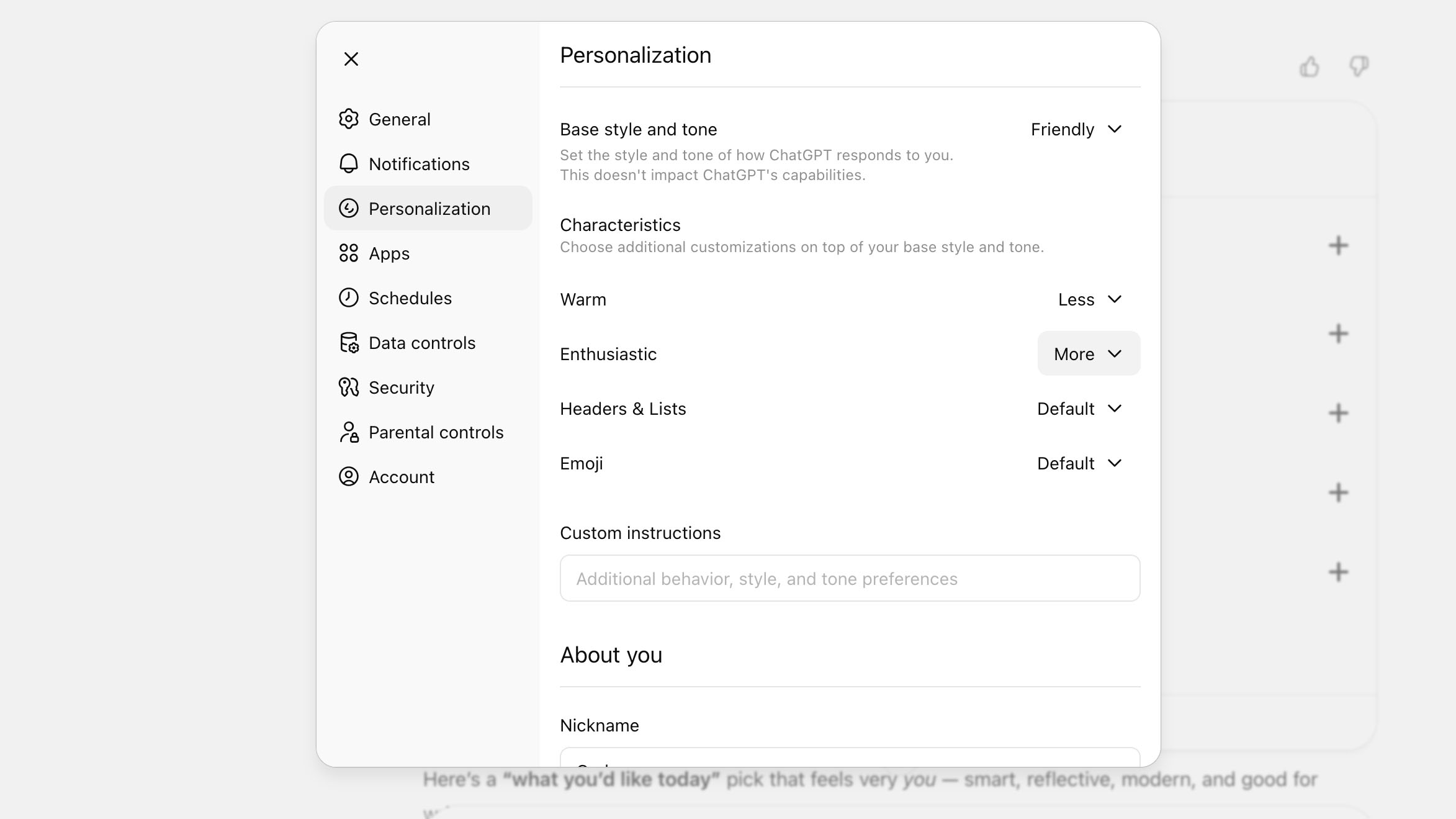This screenshot has height=819, width=1456.
Task: Click the Security keys icon
Action: (x=349, y=387)
